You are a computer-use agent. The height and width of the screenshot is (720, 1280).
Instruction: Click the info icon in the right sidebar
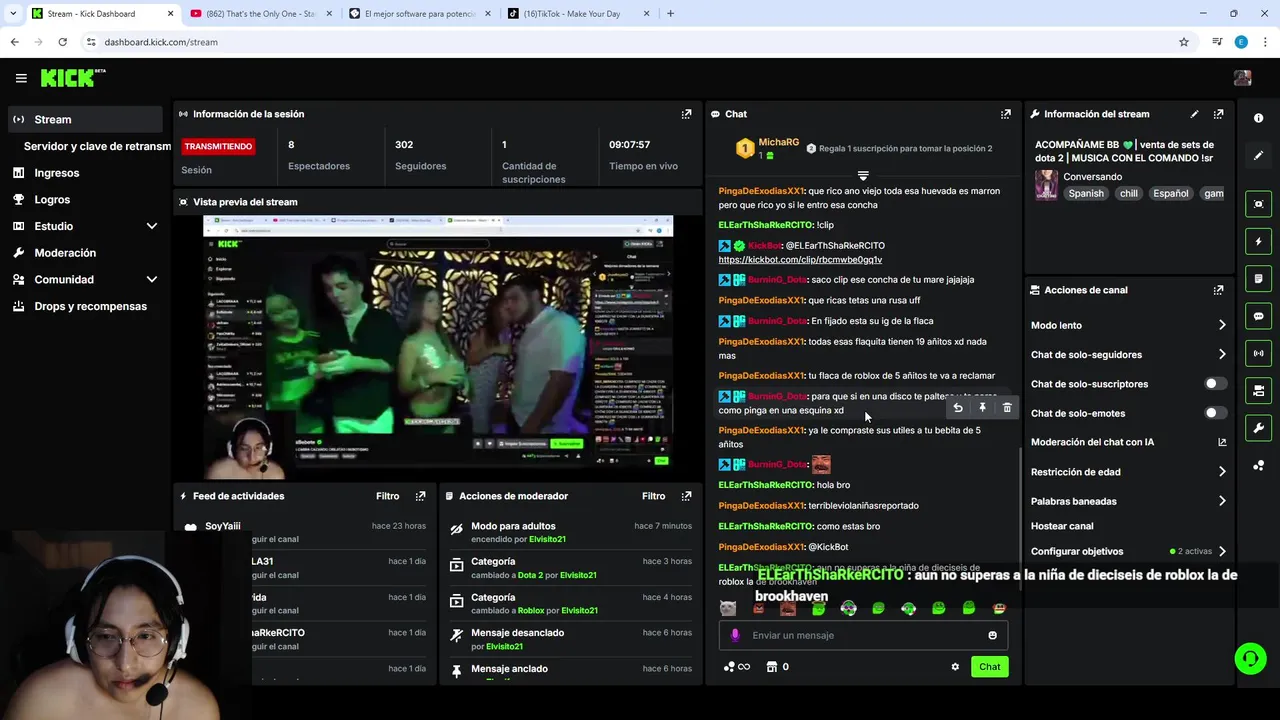[1258, 118]
